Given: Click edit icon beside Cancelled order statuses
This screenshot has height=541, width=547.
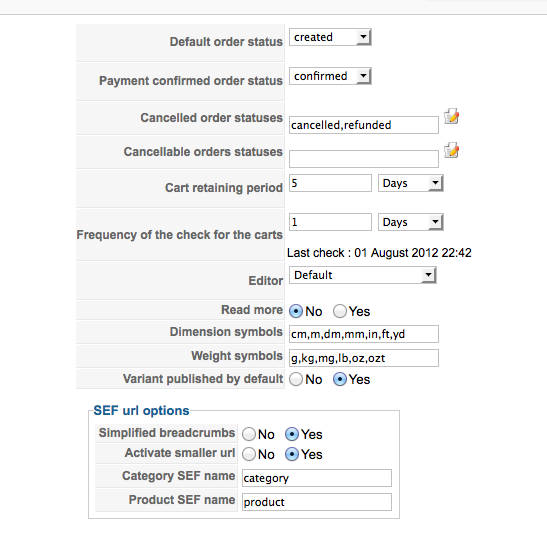Looking at the screenshot, I should (x=451, y=116).
